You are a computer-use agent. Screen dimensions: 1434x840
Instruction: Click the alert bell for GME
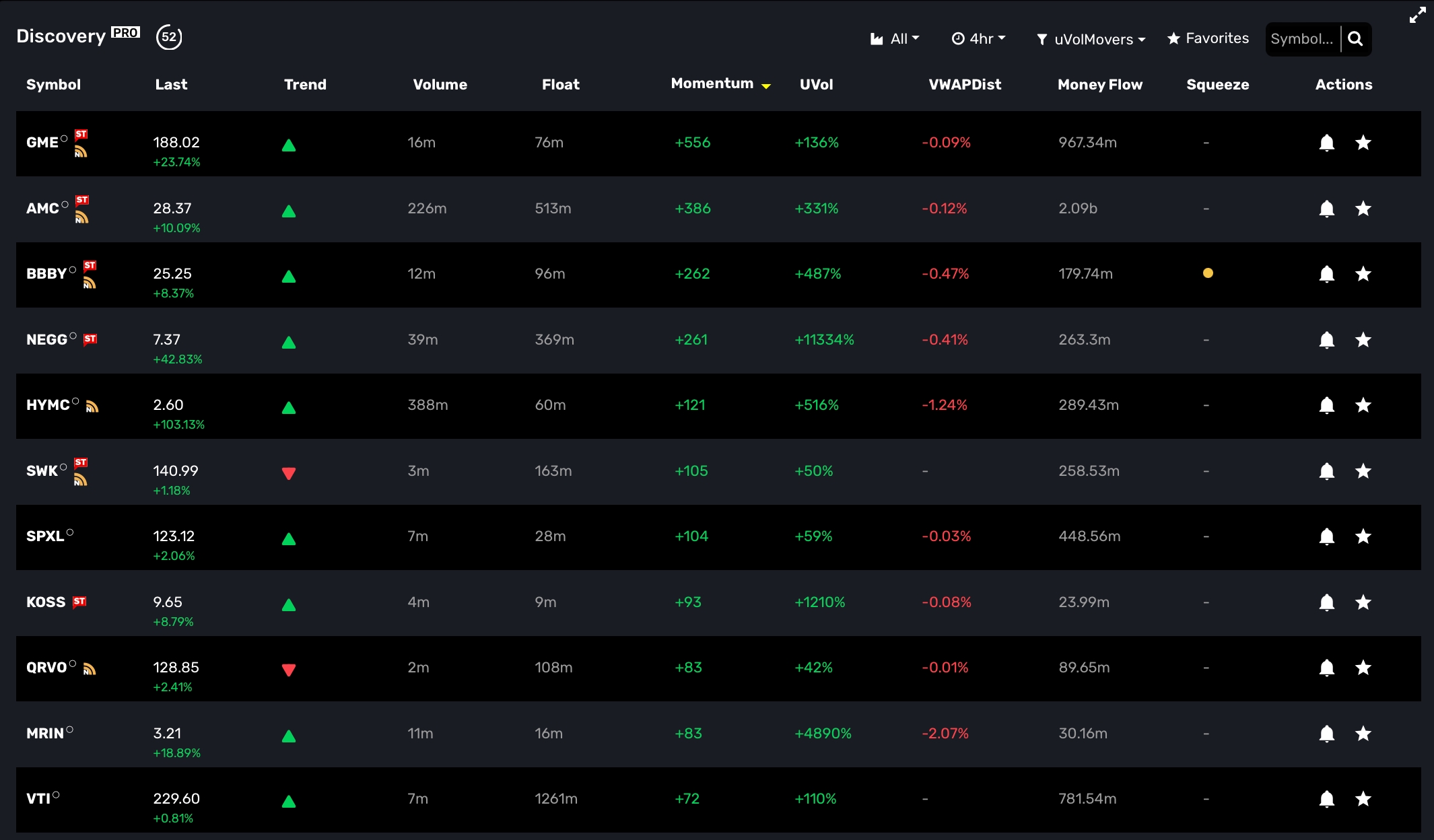point(1326,143)
